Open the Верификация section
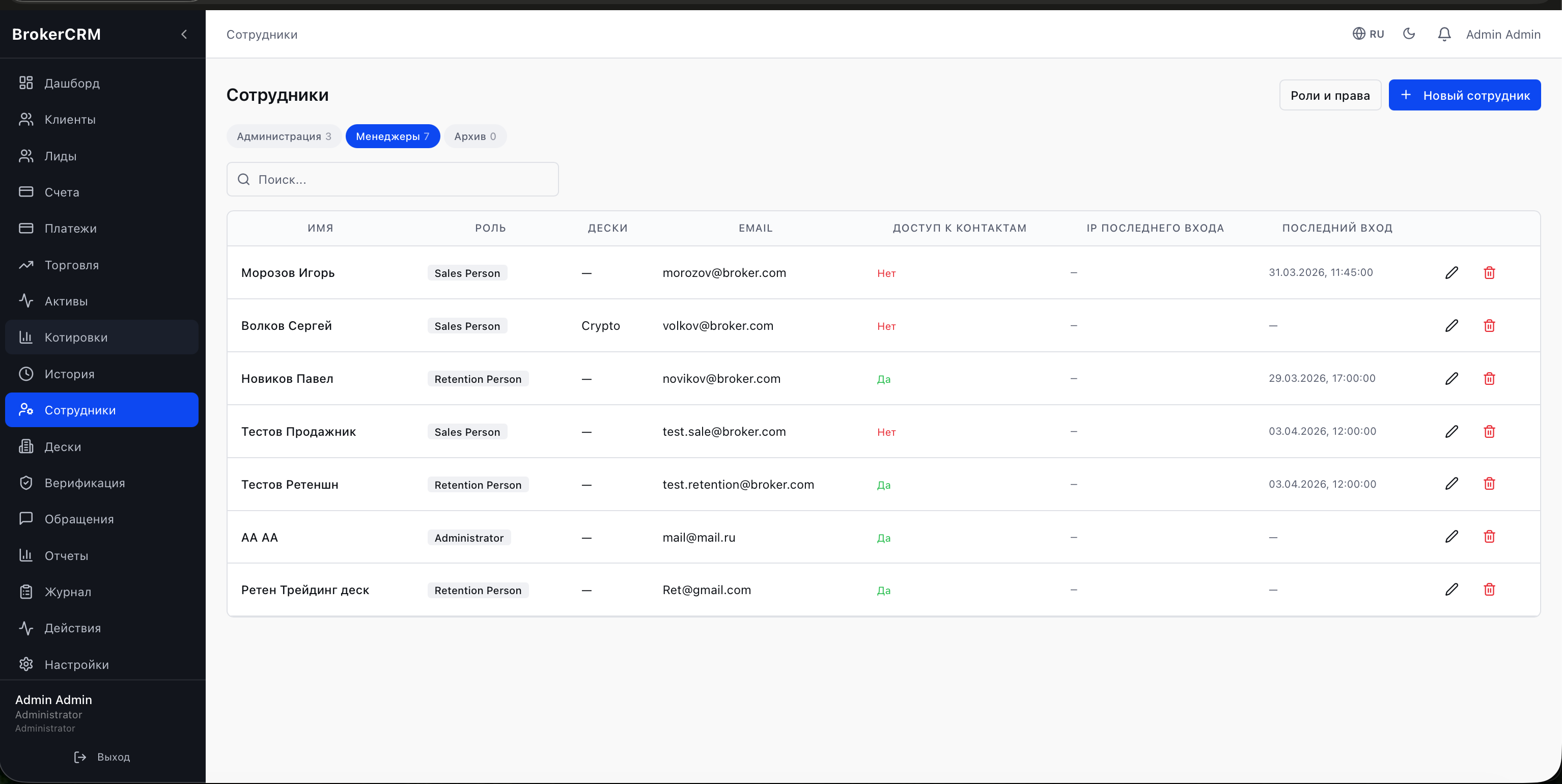This screenshot has height=784, width=1562. [85, 483]
